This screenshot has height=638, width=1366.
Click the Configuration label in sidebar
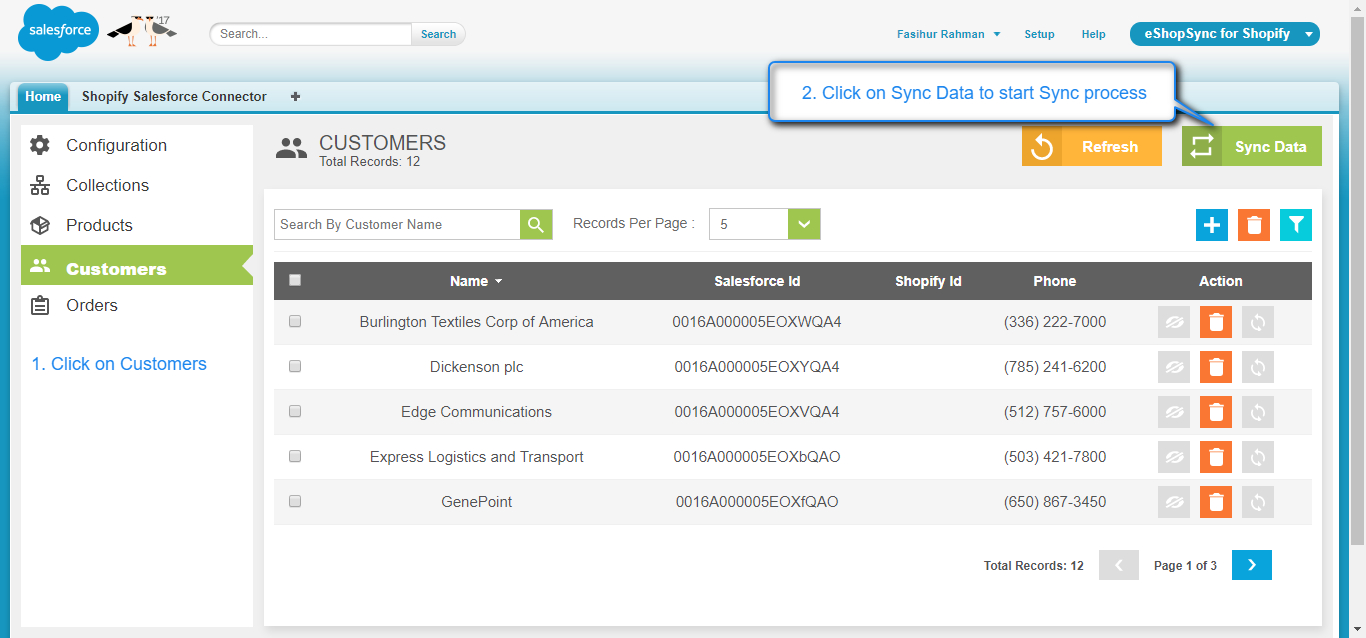pos(116,145)
